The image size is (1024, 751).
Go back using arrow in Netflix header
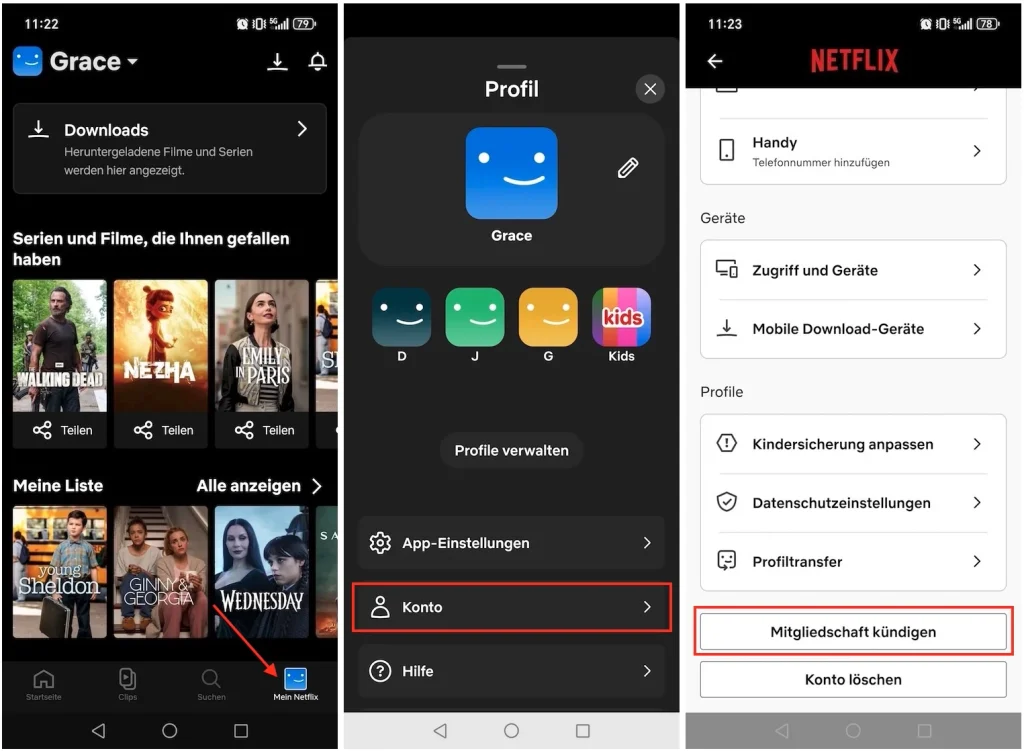(715, 61)
